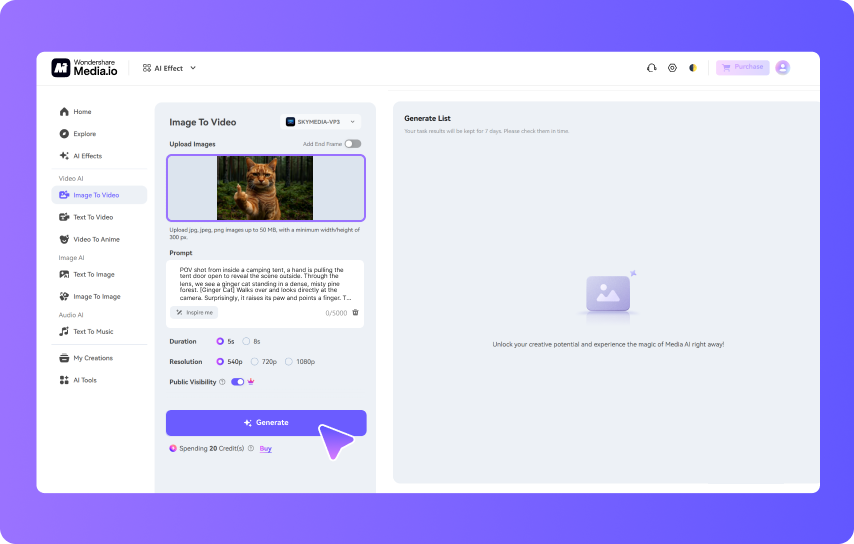Expand the AI Effect dropdown chevron
The width and height of the screenshot is (854, 544).
point(193,68)
